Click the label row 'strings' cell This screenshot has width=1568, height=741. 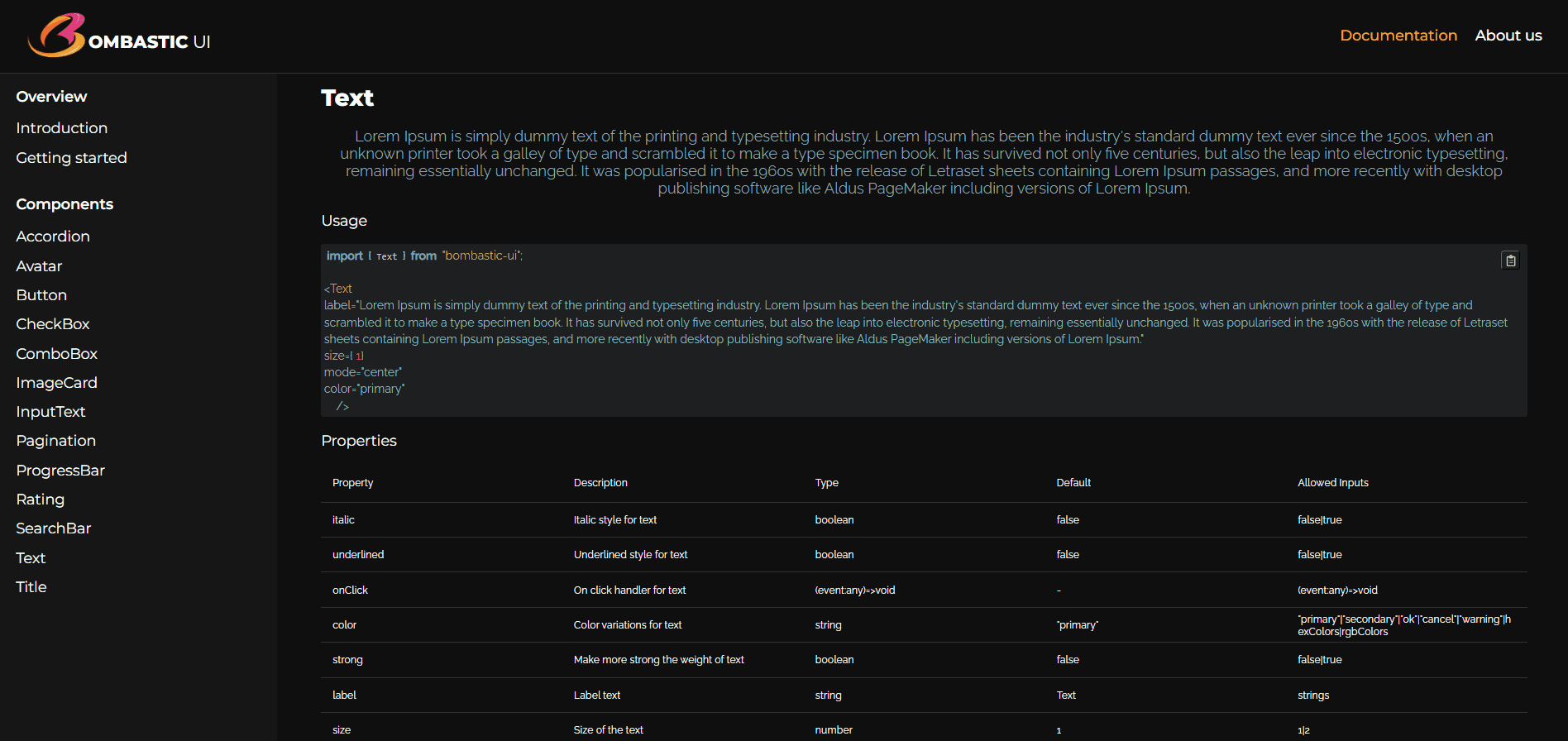point(1313,696)
